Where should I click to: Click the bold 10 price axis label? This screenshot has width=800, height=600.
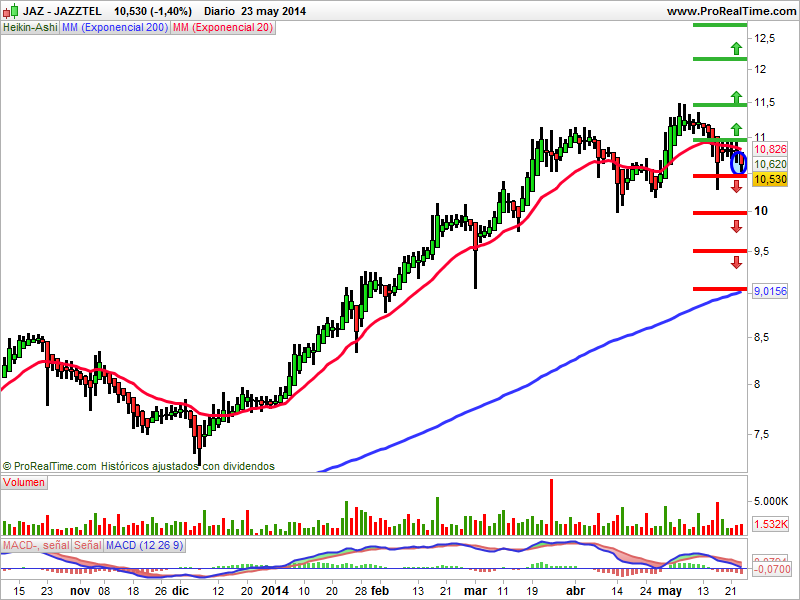click(761, 211)
